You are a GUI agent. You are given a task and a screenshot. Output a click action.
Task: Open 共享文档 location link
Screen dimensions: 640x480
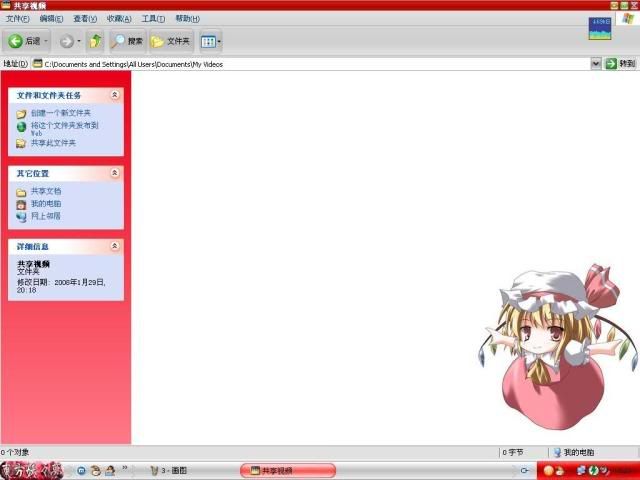coord(46,191)
